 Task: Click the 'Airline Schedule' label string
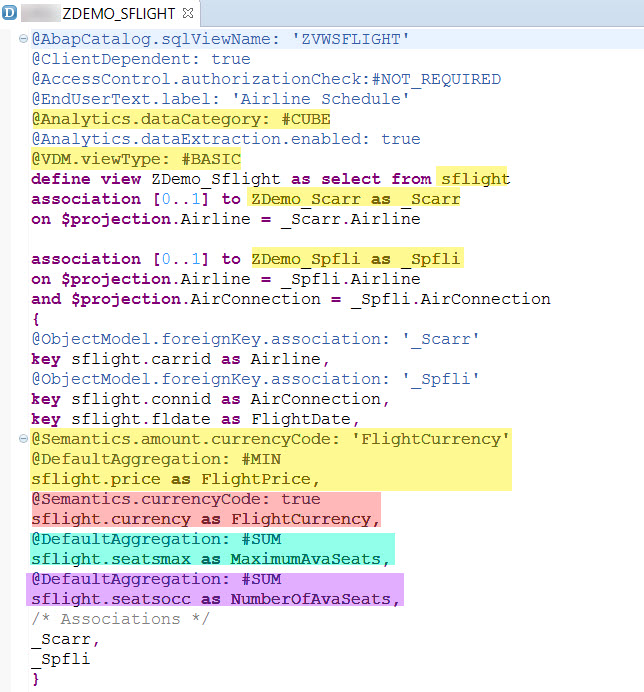[320, 99]
